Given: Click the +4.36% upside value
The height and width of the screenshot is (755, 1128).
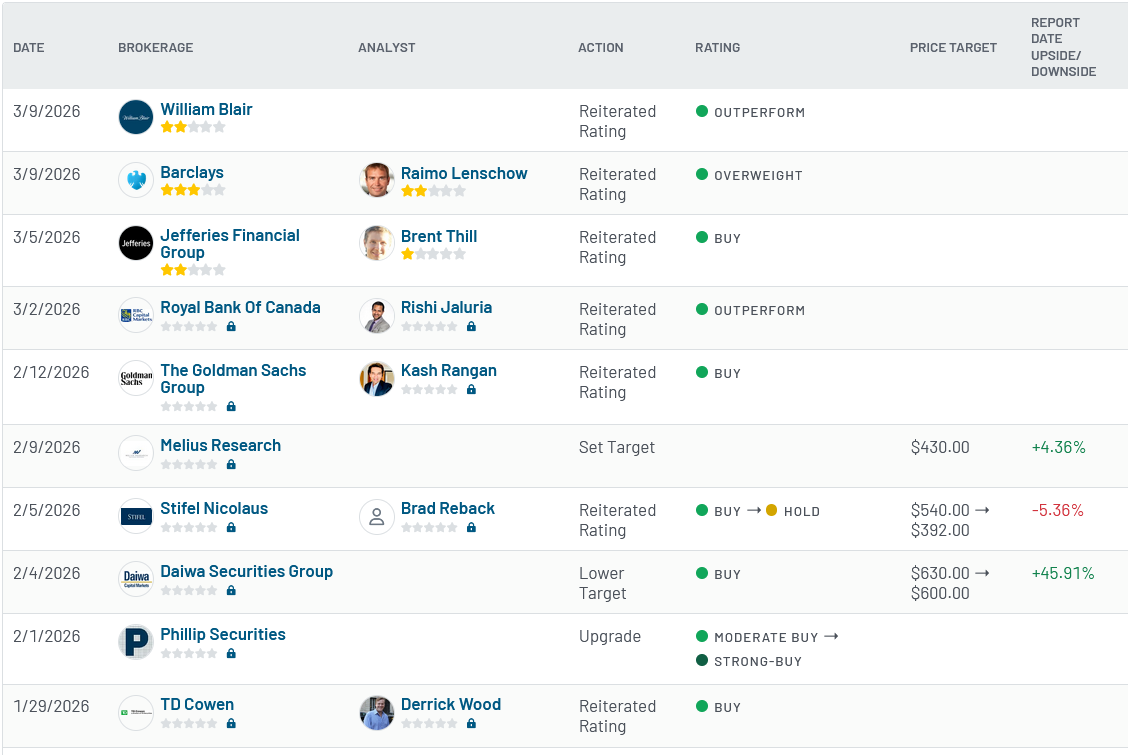Looking at the screenshot, I should (x=1059, y=447).
